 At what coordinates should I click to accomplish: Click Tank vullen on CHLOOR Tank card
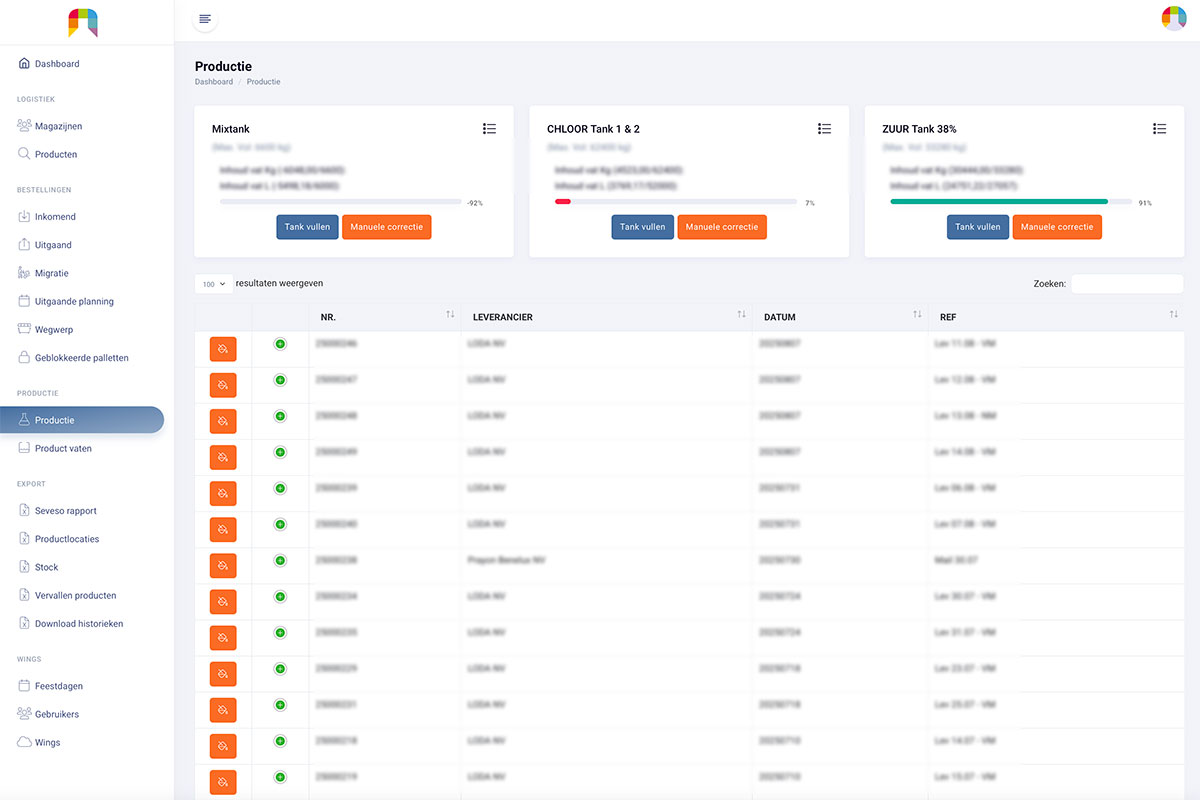click(642, 227)
